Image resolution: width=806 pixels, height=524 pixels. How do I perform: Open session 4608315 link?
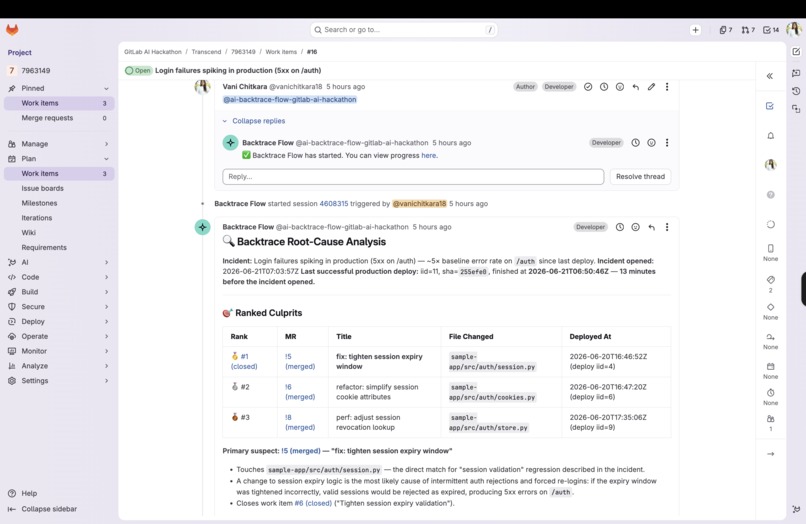pos(334,204)
